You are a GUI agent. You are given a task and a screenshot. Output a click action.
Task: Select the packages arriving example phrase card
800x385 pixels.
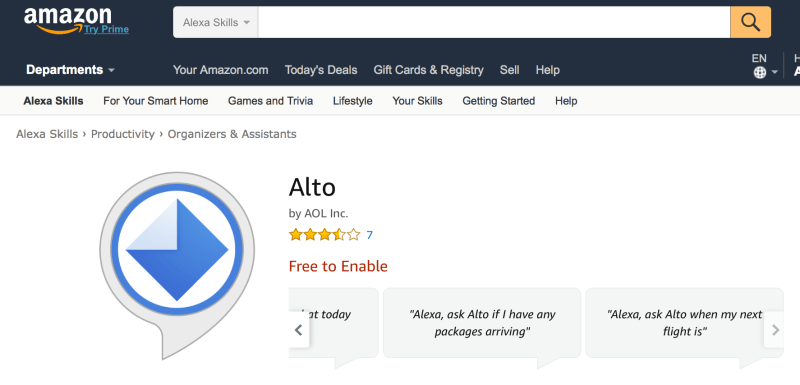pyautogui.click(x=482, y=323)
